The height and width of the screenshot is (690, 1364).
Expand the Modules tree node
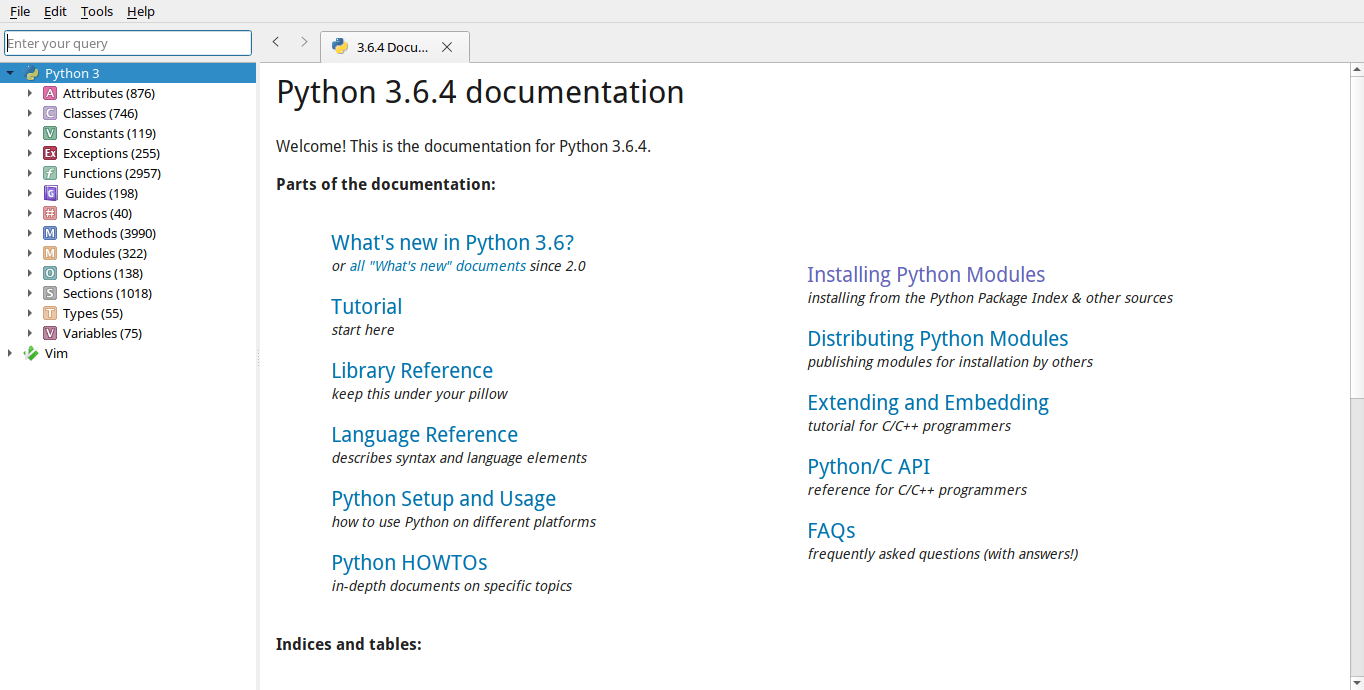[x=30, y=253]
